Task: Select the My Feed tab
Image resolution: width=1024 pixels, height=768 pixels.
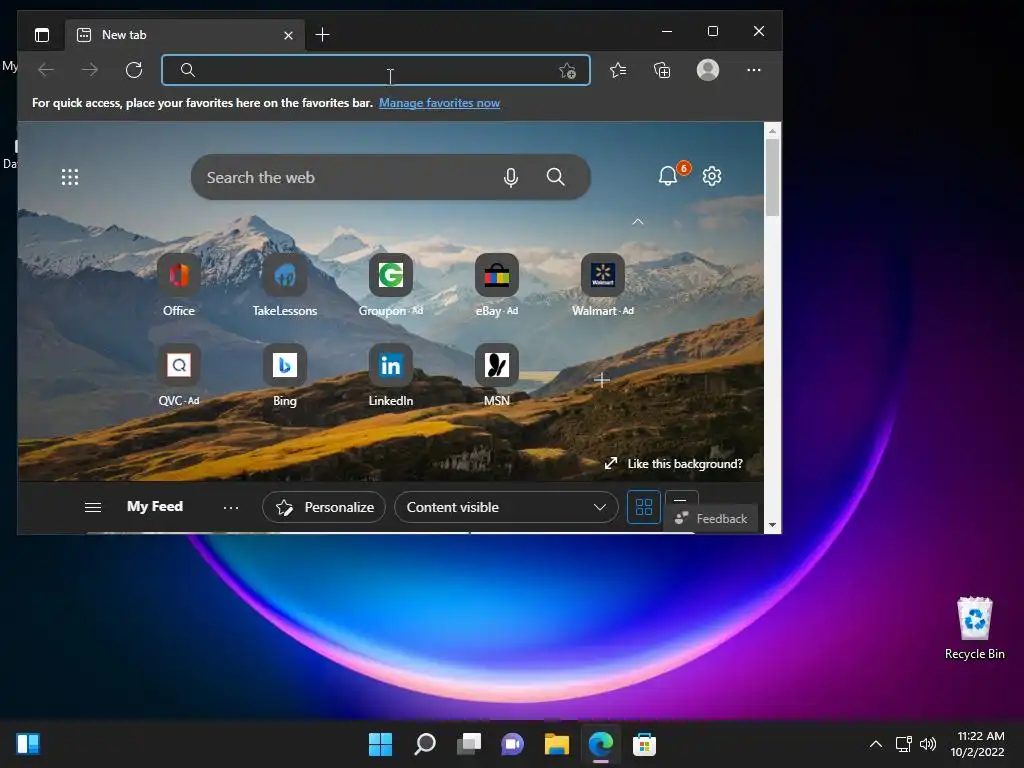Action: 155,507
